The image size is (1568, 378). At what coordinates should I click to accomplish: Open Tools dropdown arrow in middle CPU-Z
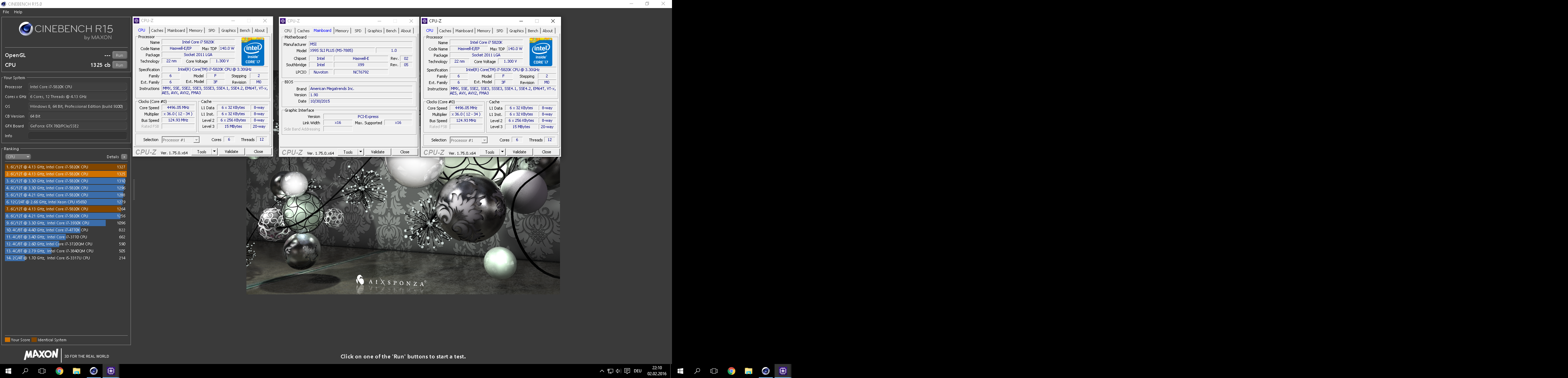point(360,152)
